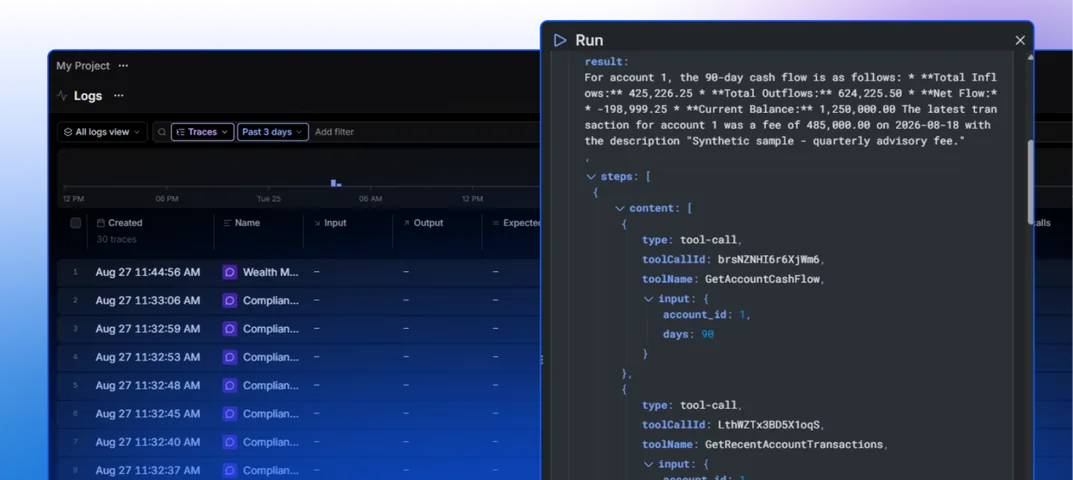The width and height of the screenshot is (1073, 480).
Task: Click the Wealth M... trace name
Action: tap(271, 273)
